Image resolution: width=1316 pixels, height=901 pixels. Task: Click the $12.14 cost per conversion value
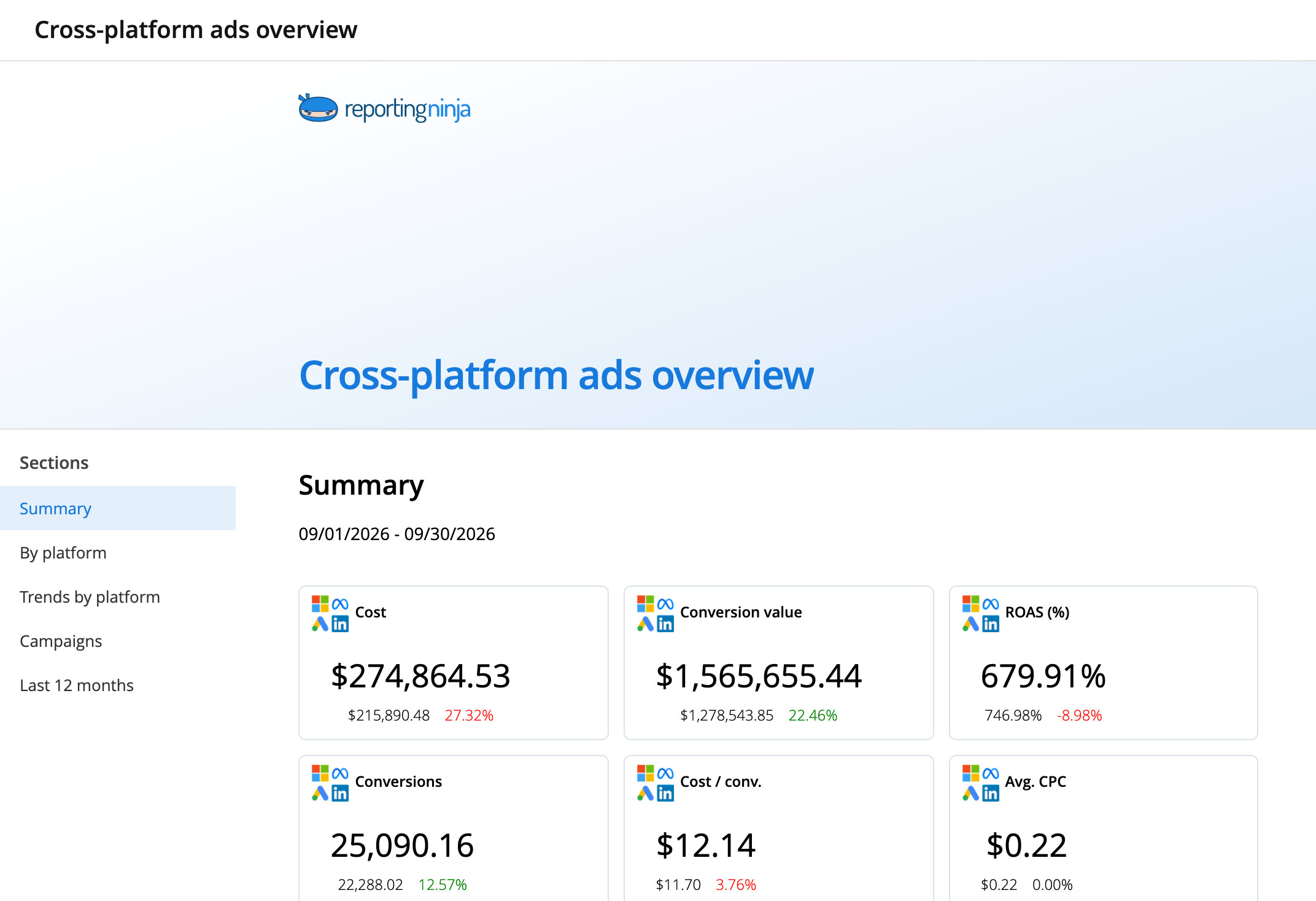pos(705,845)
